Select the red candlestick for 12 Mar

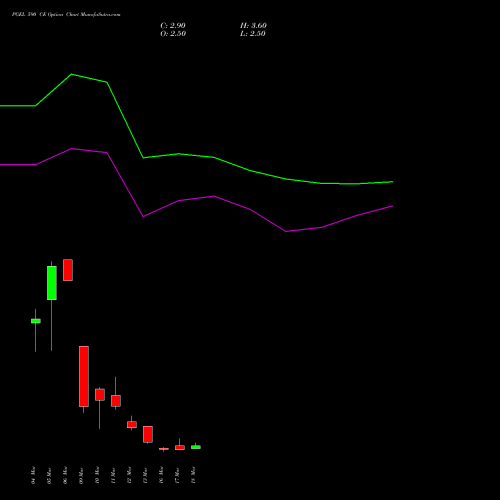point(132,425)
